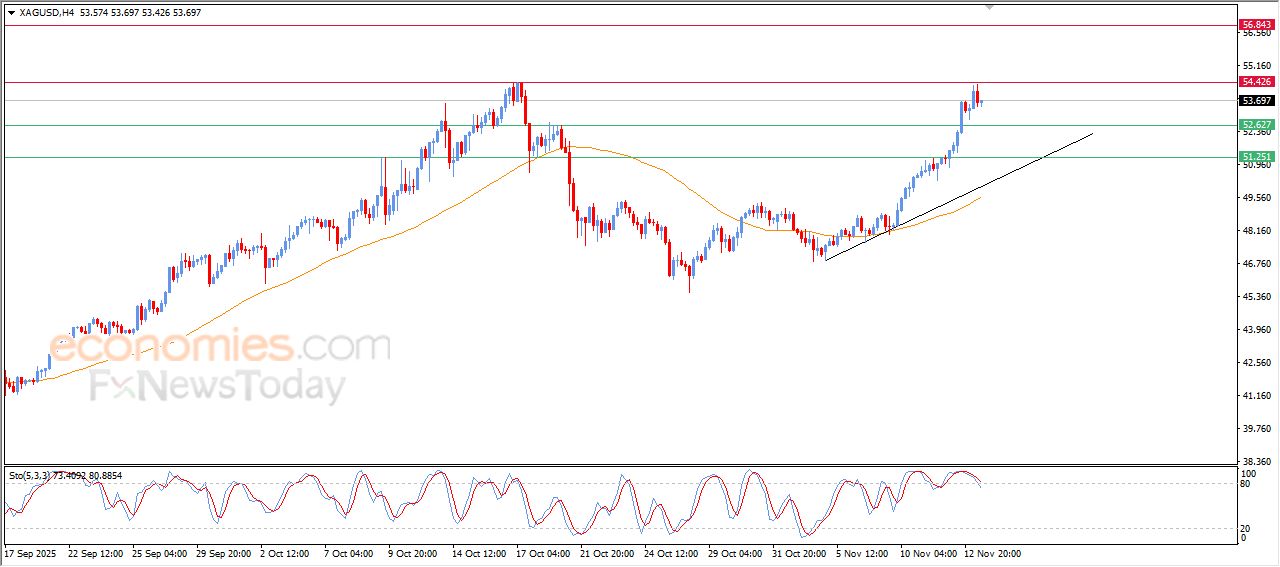The height and width of the screenshot is (567, 1280).
Task: Click the 45.360 price axis value
Action: point(1256,297)
